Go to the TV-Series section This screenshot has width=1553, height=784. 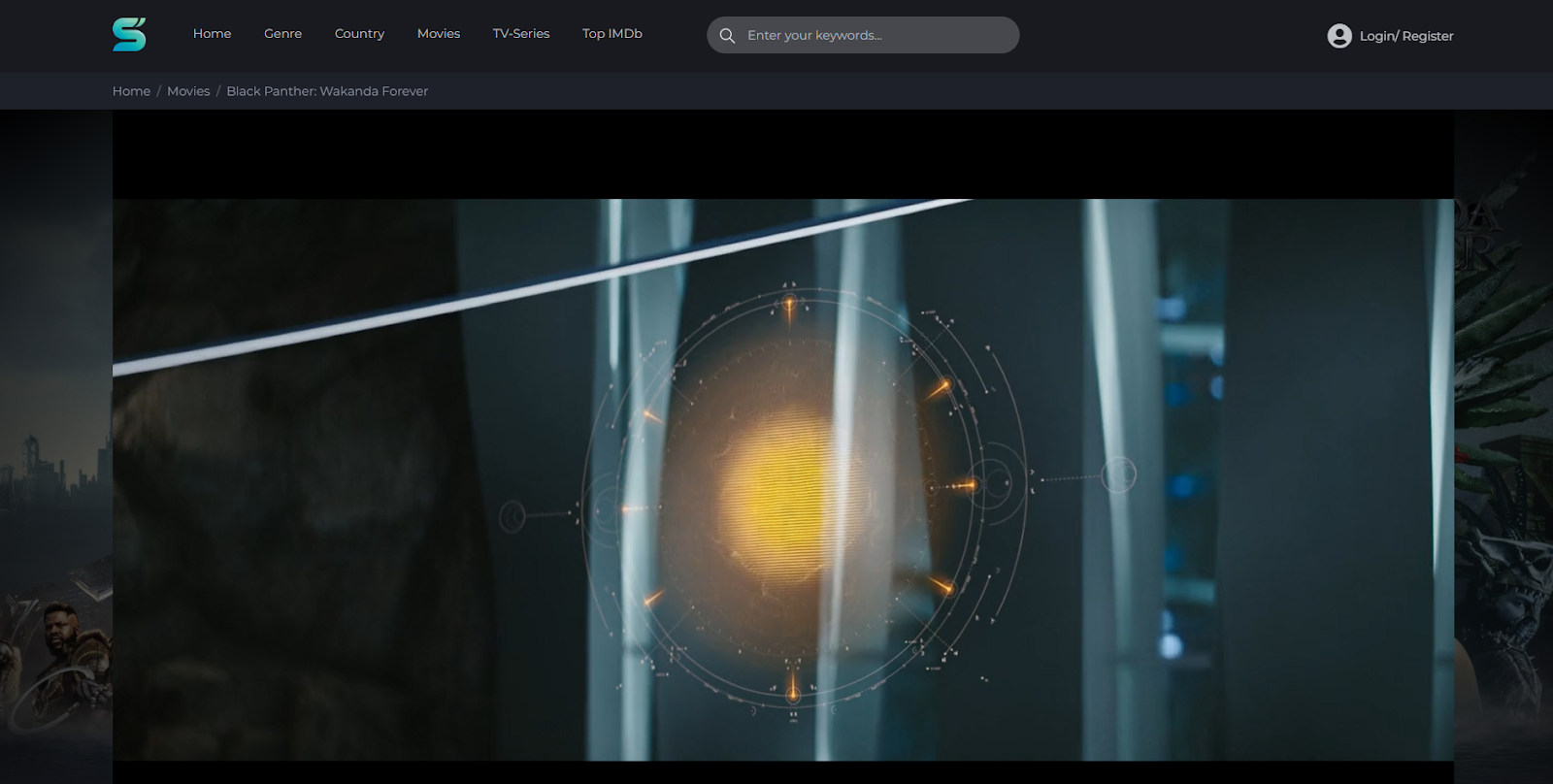[521, 34]
